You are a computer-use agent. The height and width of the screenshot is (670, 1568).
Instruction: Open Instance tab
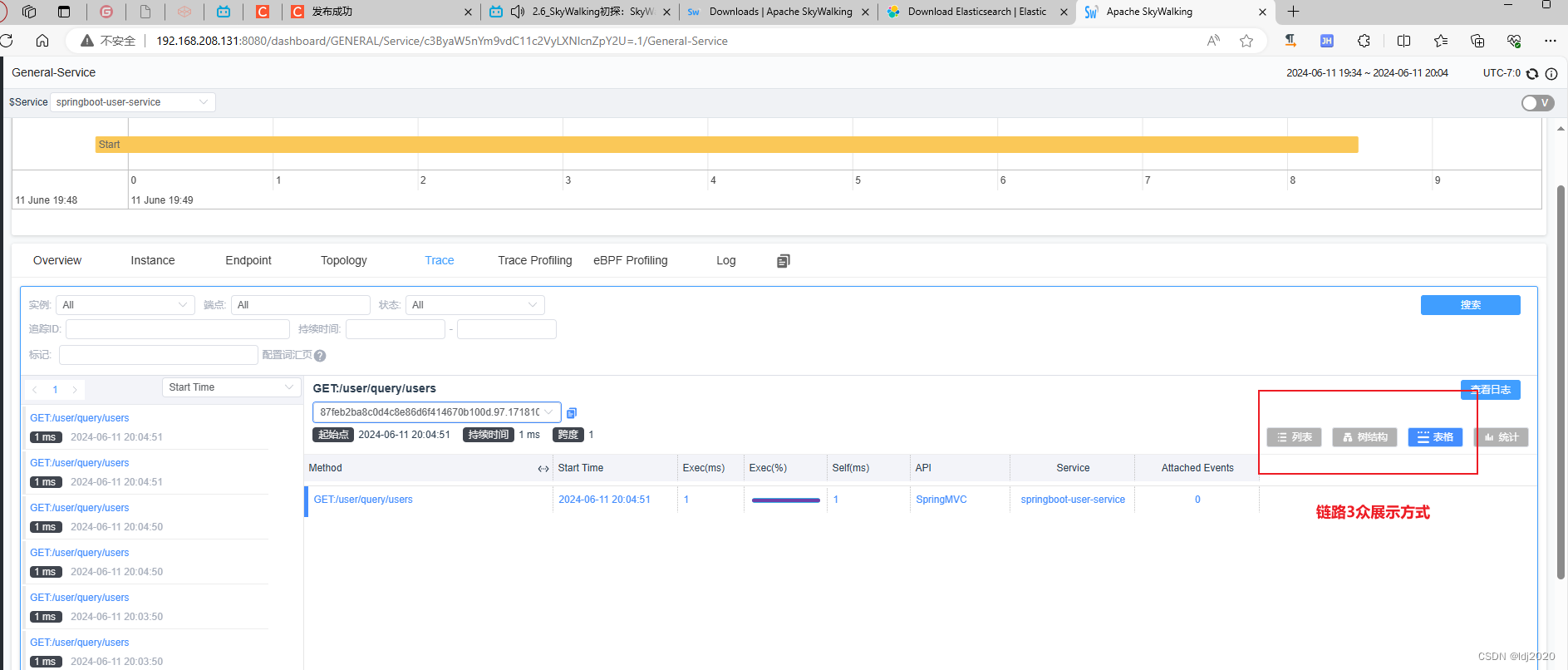pyautogui.click(x=153, y=260)
